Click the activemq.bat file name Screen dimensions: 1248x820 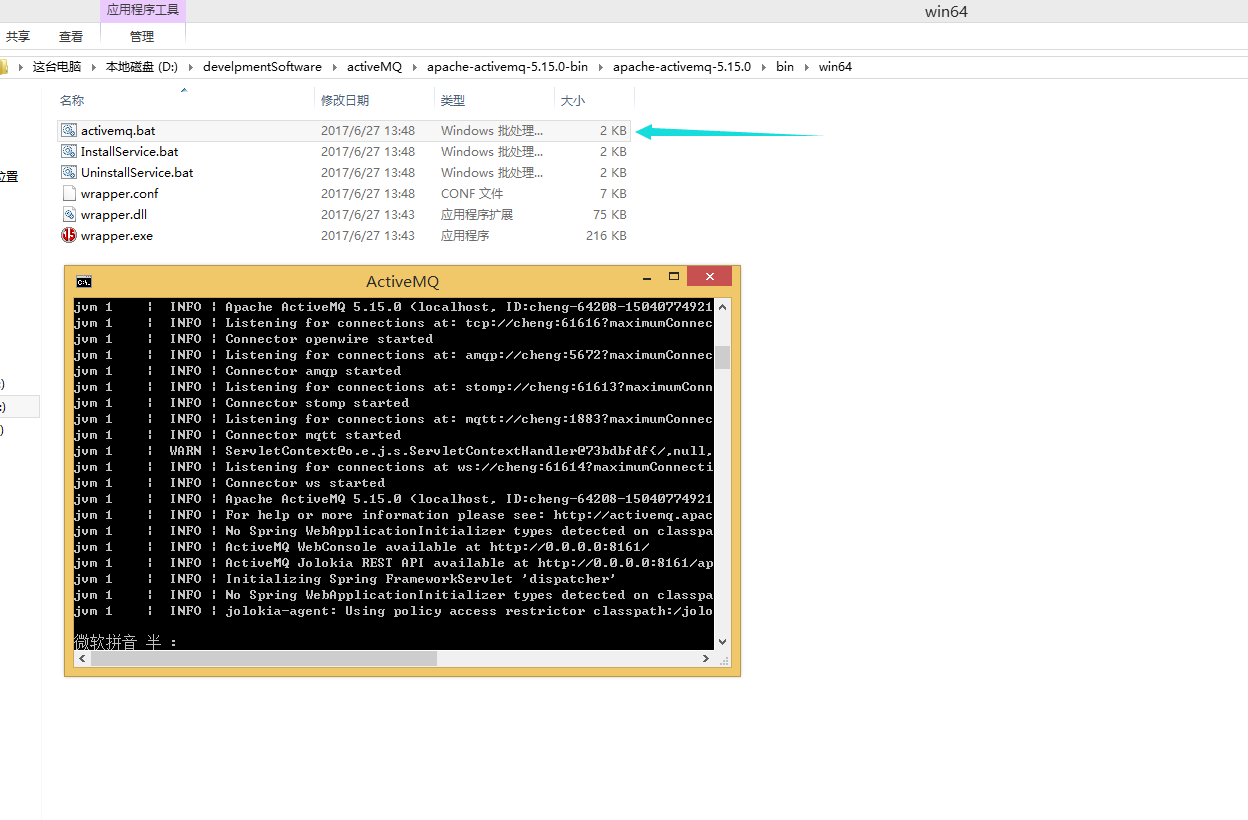coord(118,130)
